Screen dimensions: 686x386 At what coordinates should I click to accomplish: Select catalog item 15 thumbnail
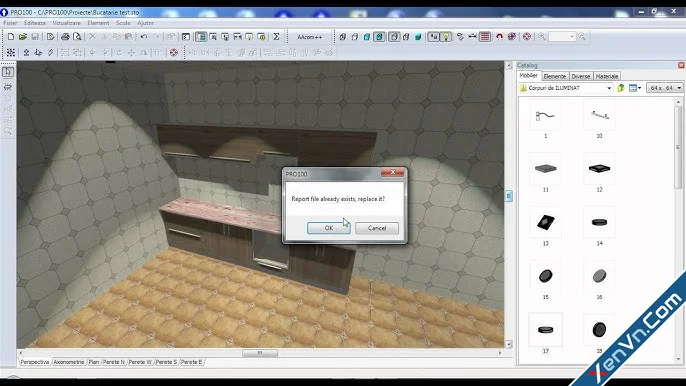point(545,276)
